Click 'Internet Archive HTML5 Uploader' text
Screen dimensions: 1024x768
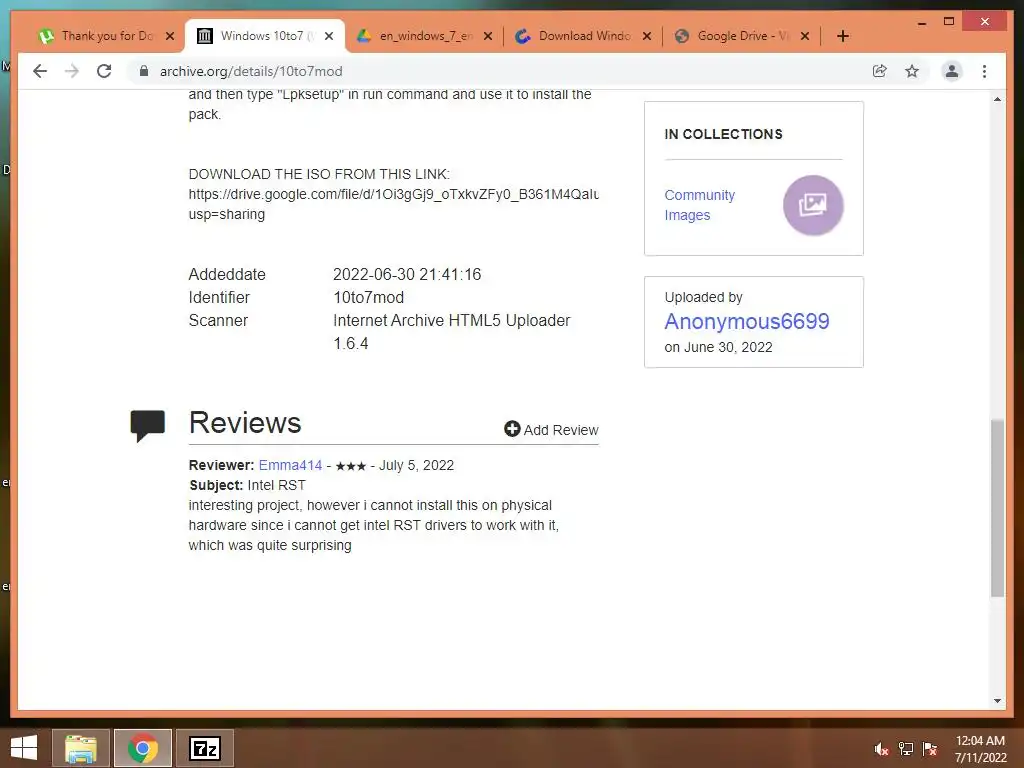click(x=451, y=321)
